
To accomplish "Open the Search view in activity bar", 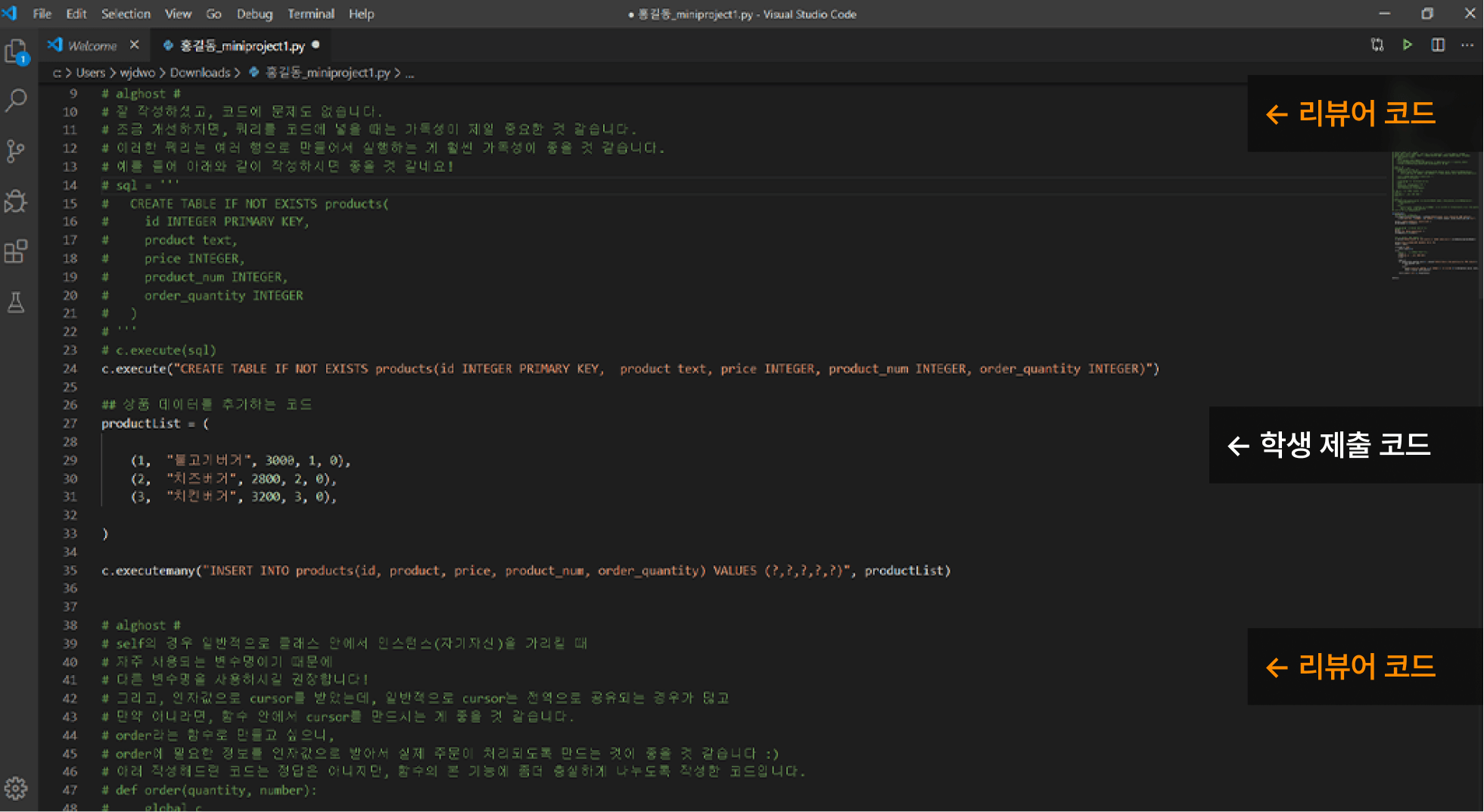I will 16,100.
